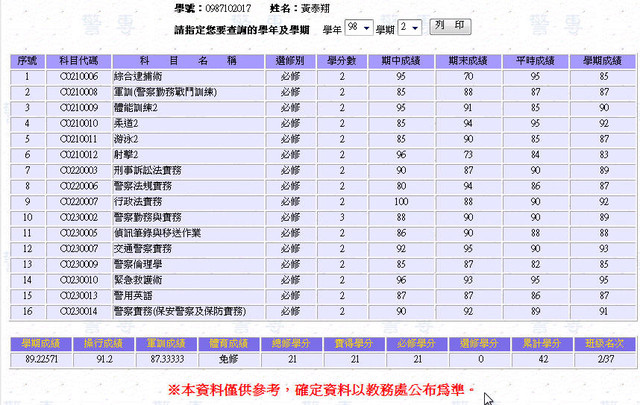Click course code C0230002
Viewport: 640px width, 405px height.
click(79, 217)
